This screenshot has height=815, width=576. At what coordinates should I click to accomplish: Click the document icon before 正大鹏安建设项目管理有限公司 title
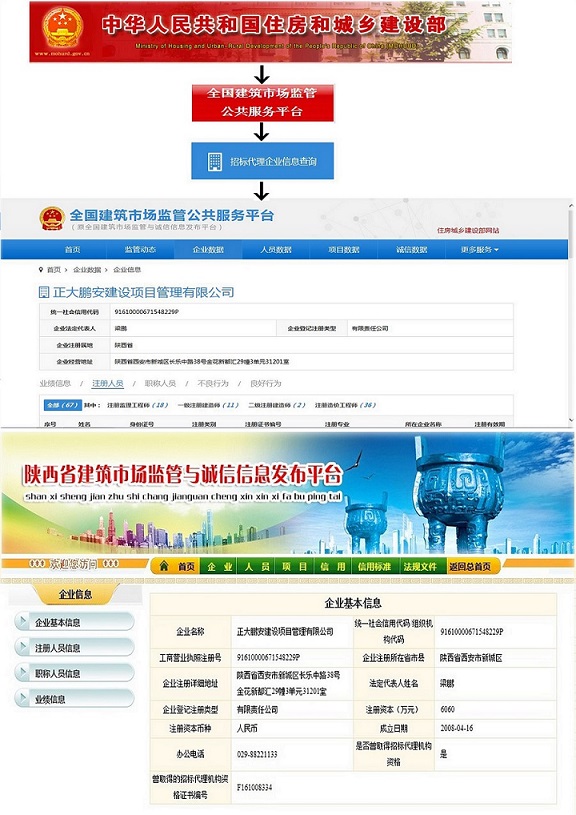(x=44, y=292)
